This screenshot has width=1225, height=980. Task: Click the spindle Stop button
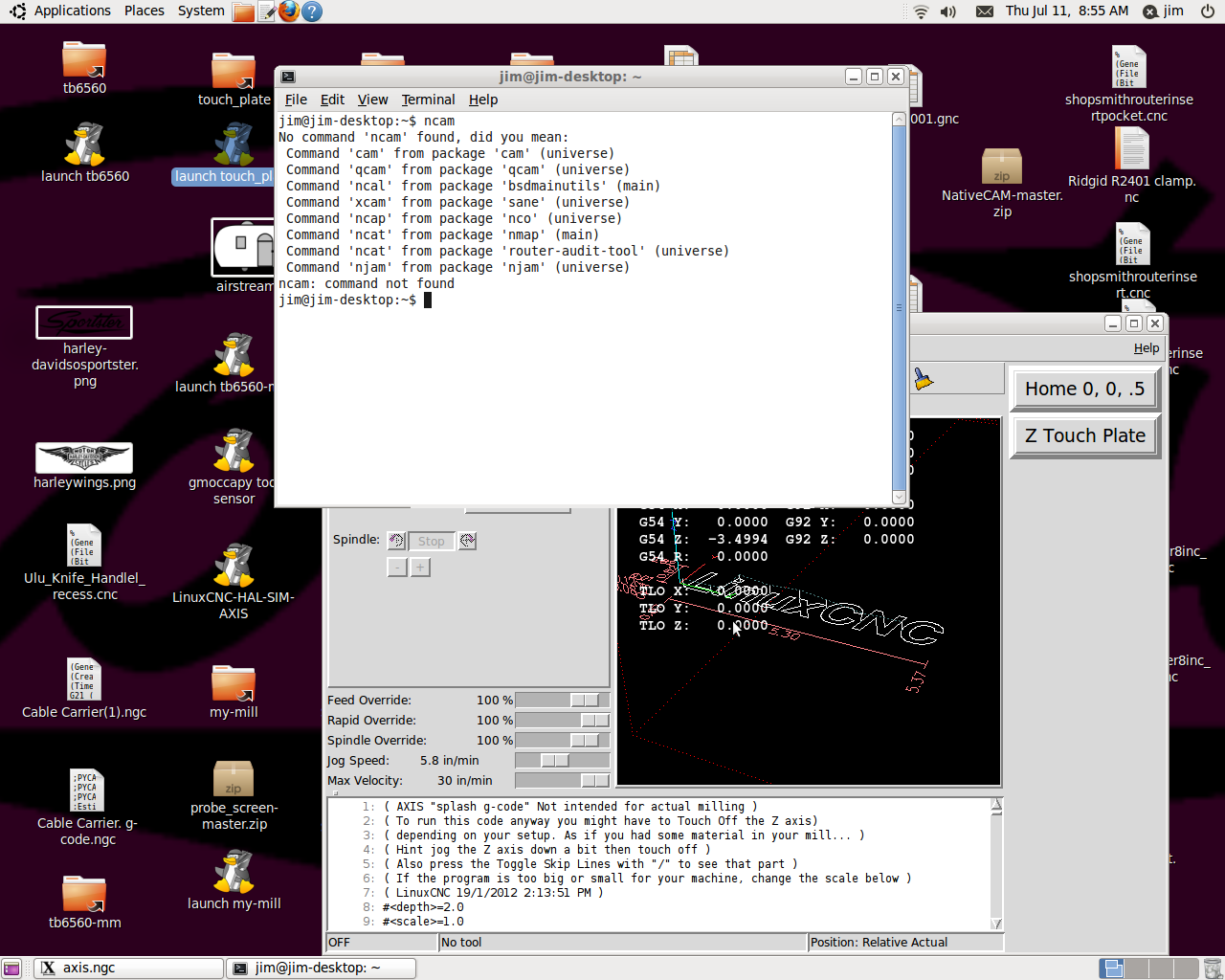click(x=431, y=541)
